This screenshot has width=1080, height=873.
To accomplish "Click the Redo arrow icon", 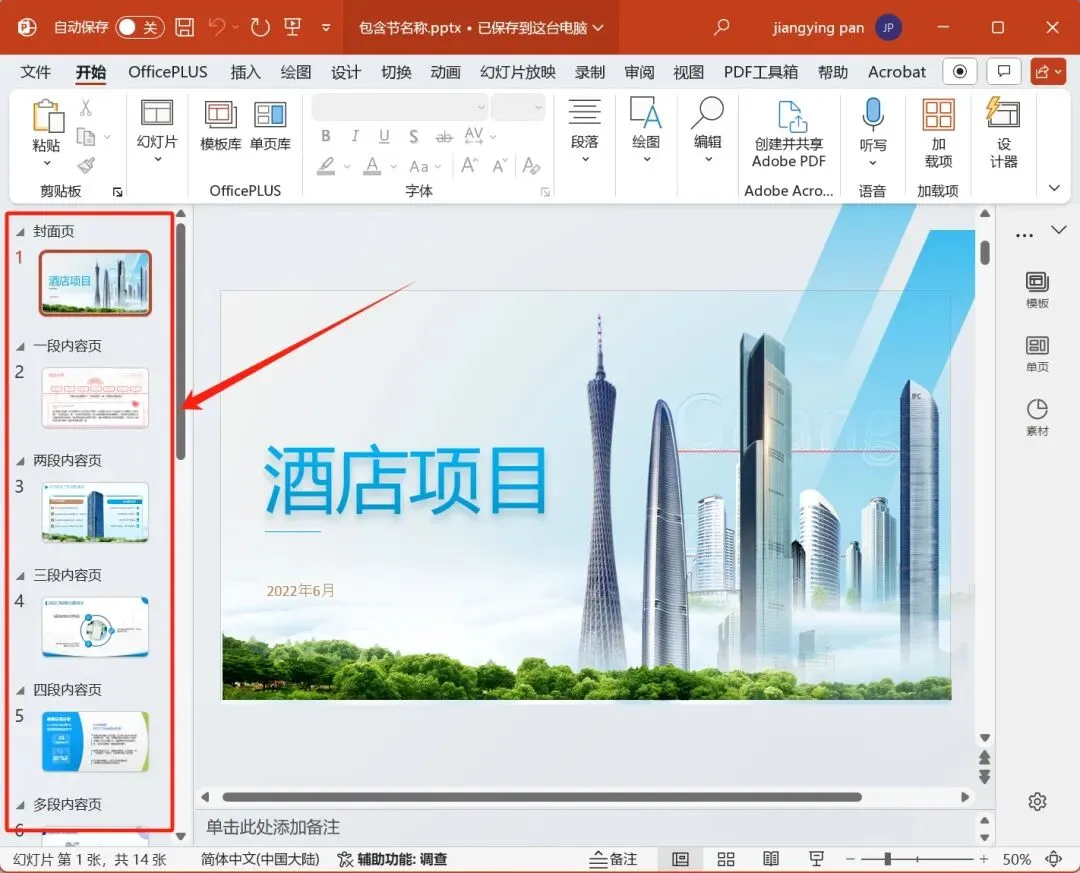I will [x=260, y=28].
